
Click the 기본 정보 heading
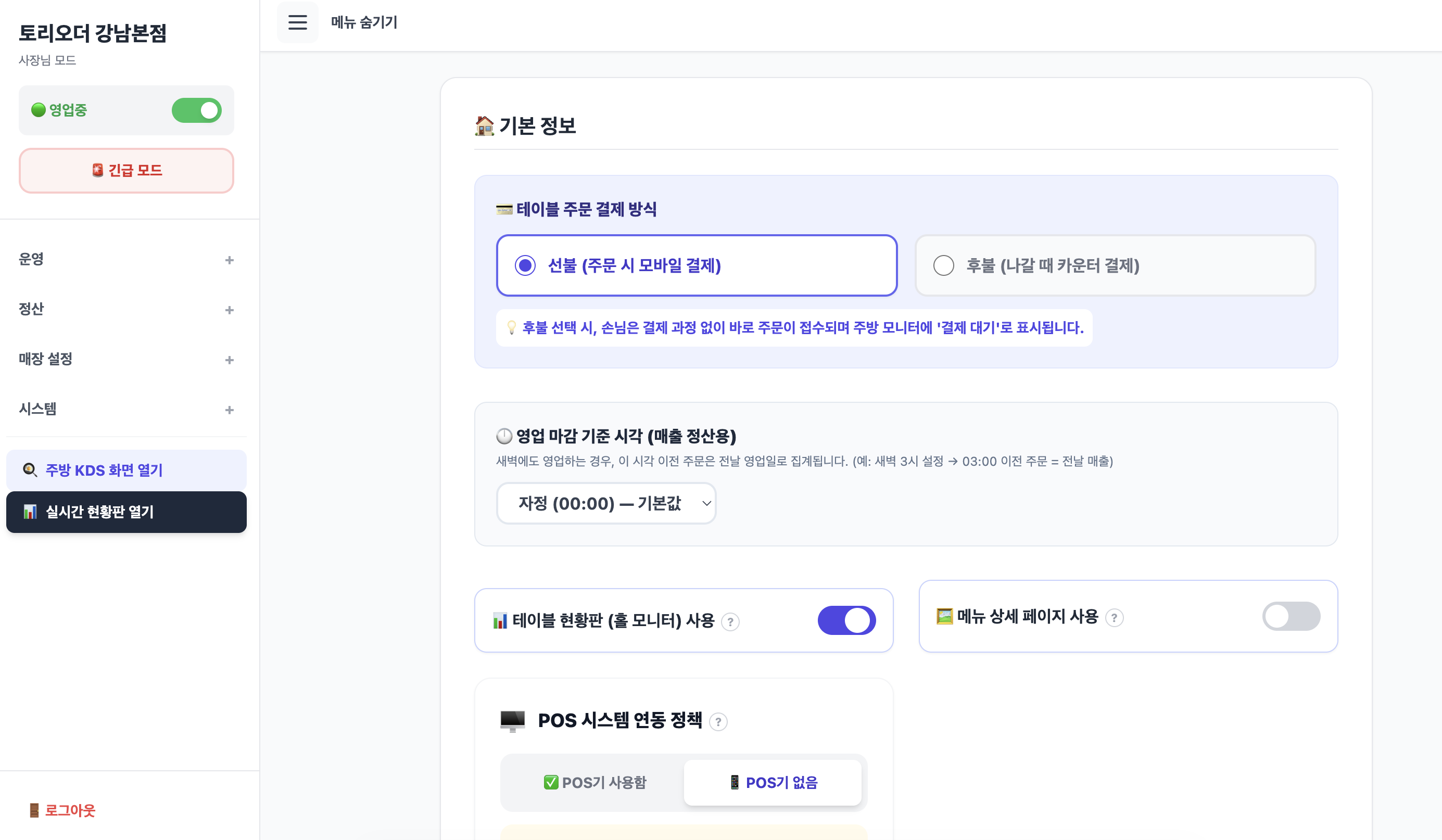(x=537, y=125)
